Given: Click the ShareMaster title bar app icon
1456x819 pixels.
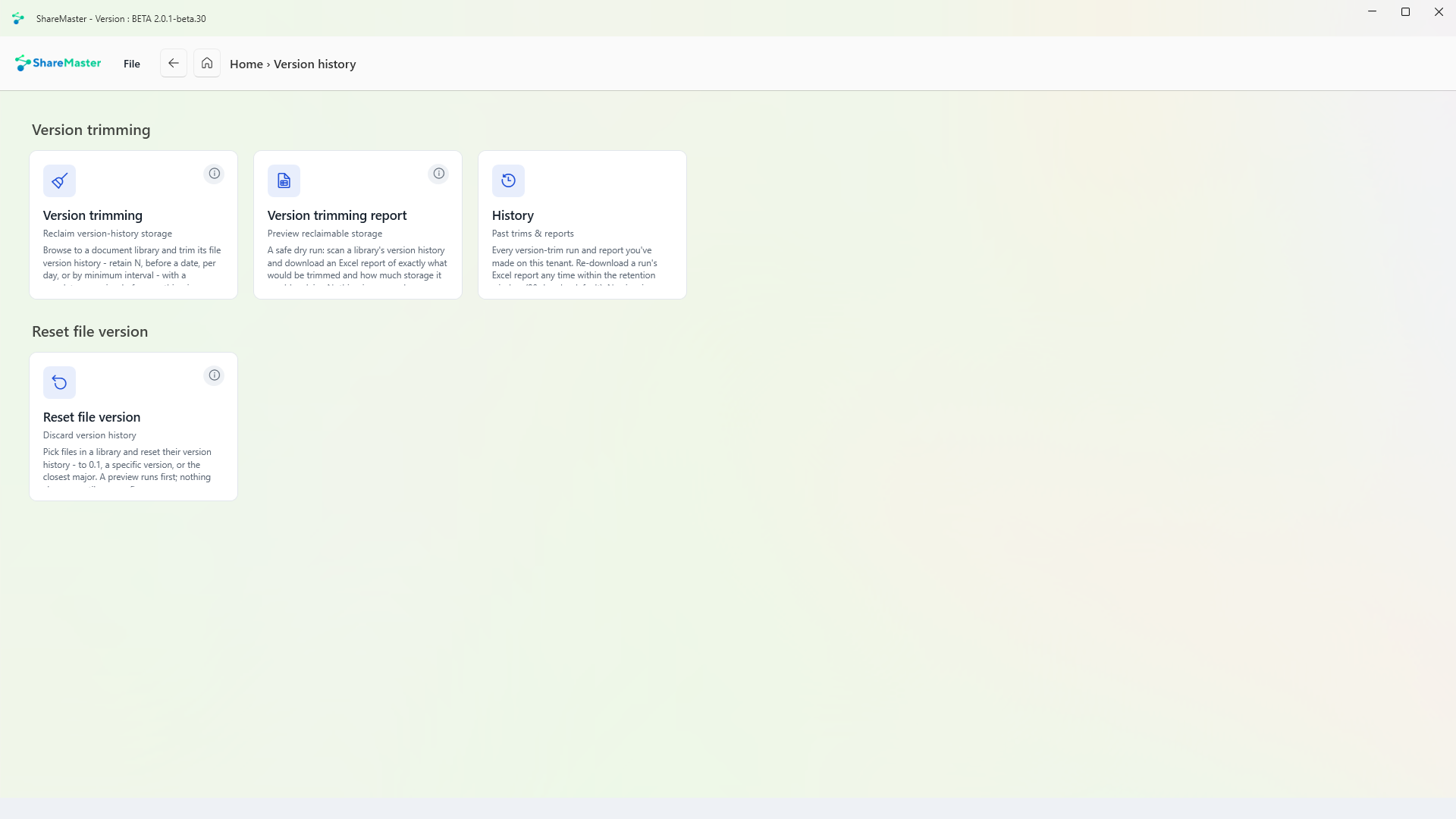Looking at the screenshot, I should [18, 18].
